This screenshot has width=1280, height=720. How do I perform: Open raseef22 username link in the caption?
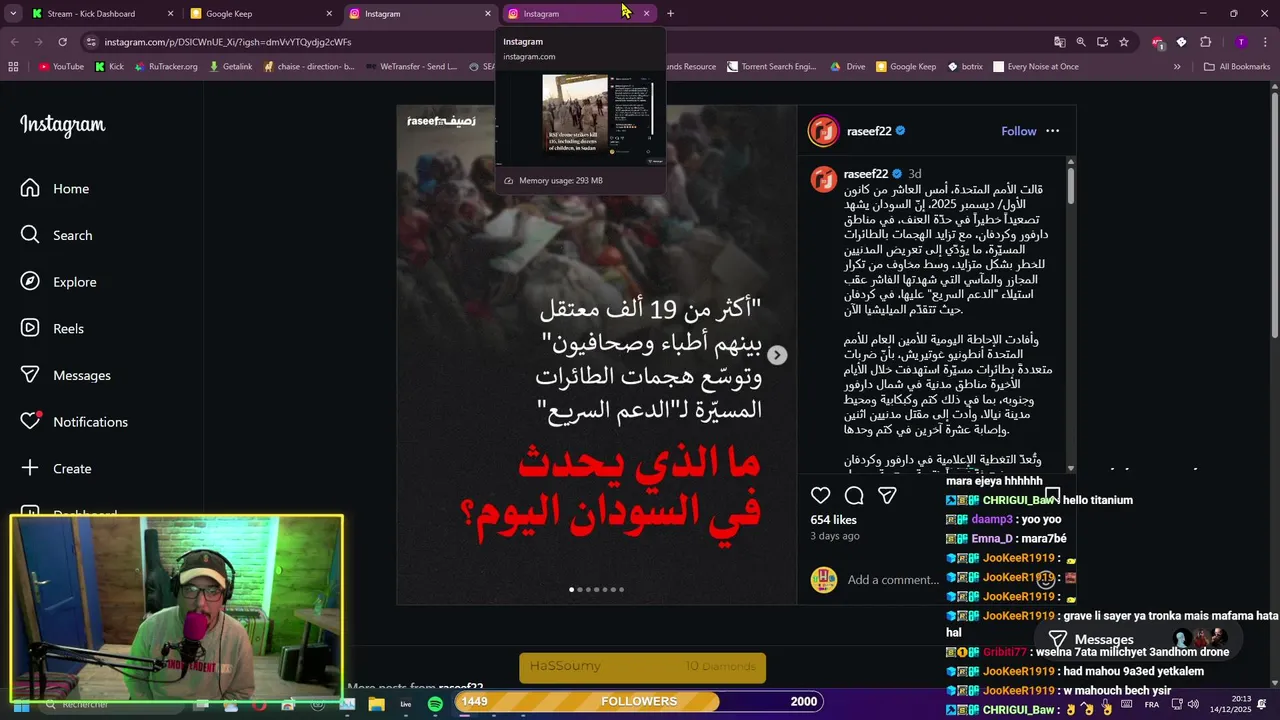pos(866,174)
